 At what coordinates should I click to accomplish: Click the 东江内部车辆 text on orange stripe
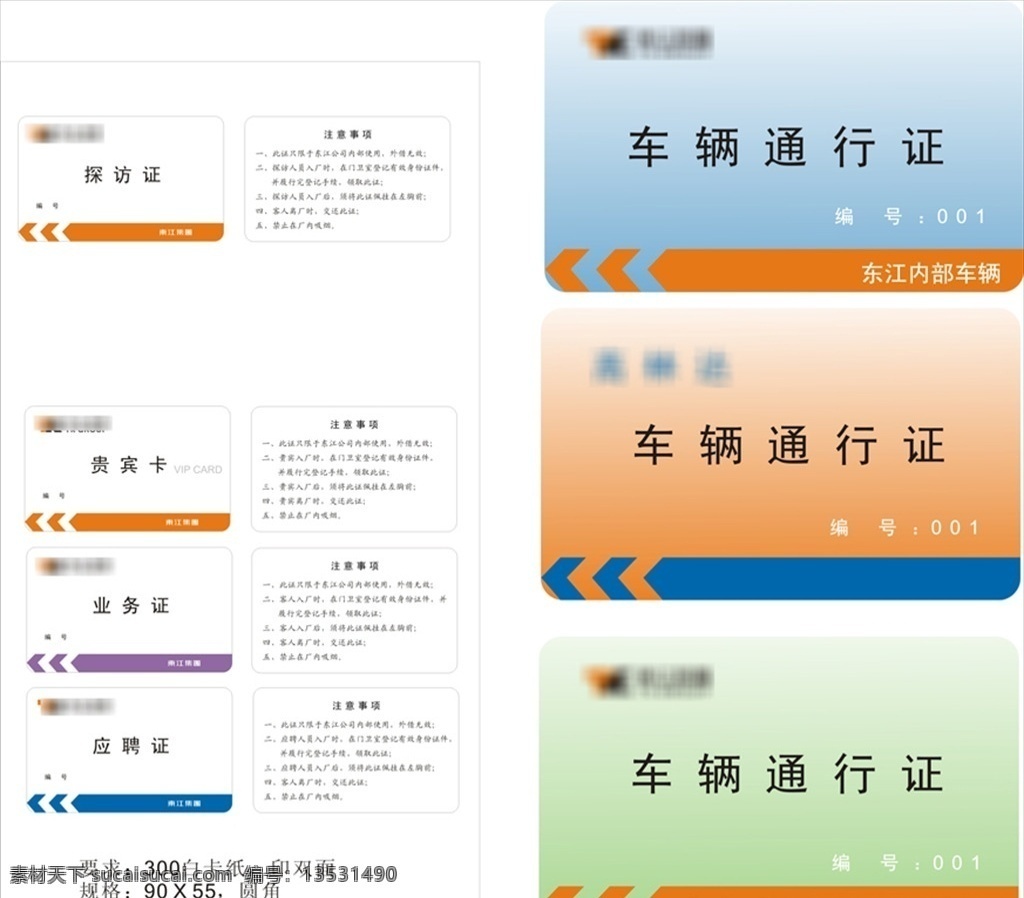pyautogui.click(x=931, y=273)
